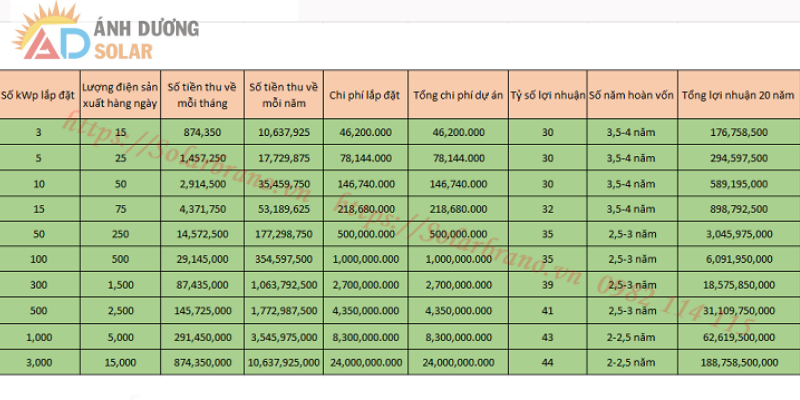
Task: Click profit ratio cell '41'
Action: tap(547, 310)
